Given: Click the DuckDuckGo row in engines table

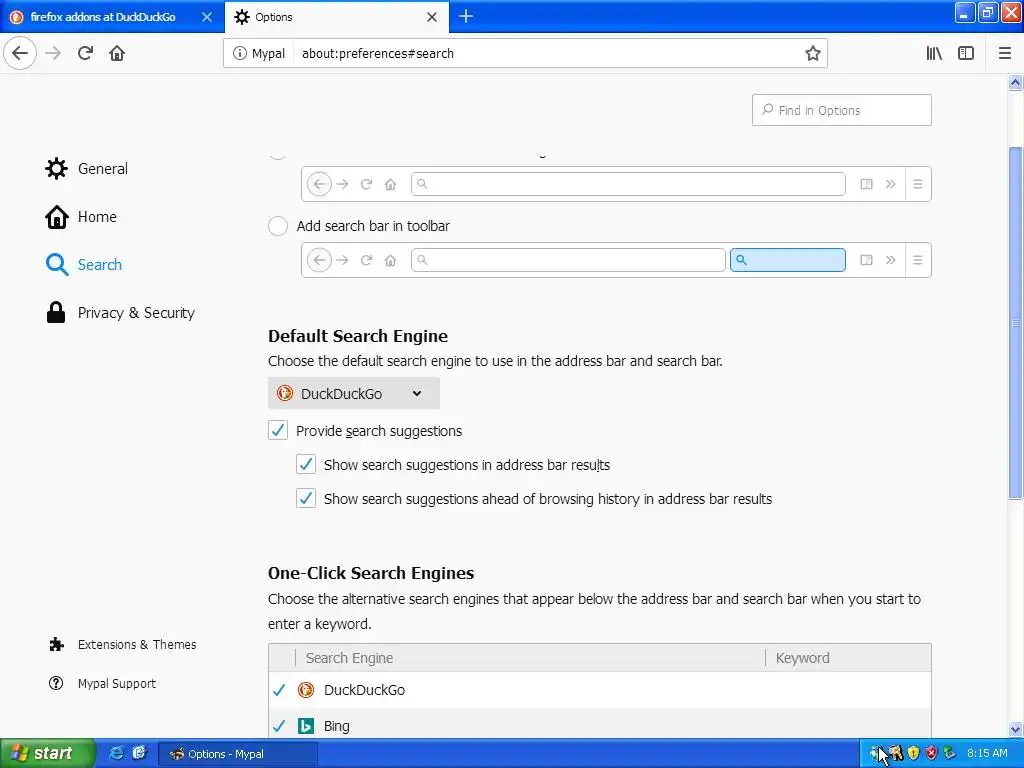Looking at the screenshot, I should (x=600, y=690).
